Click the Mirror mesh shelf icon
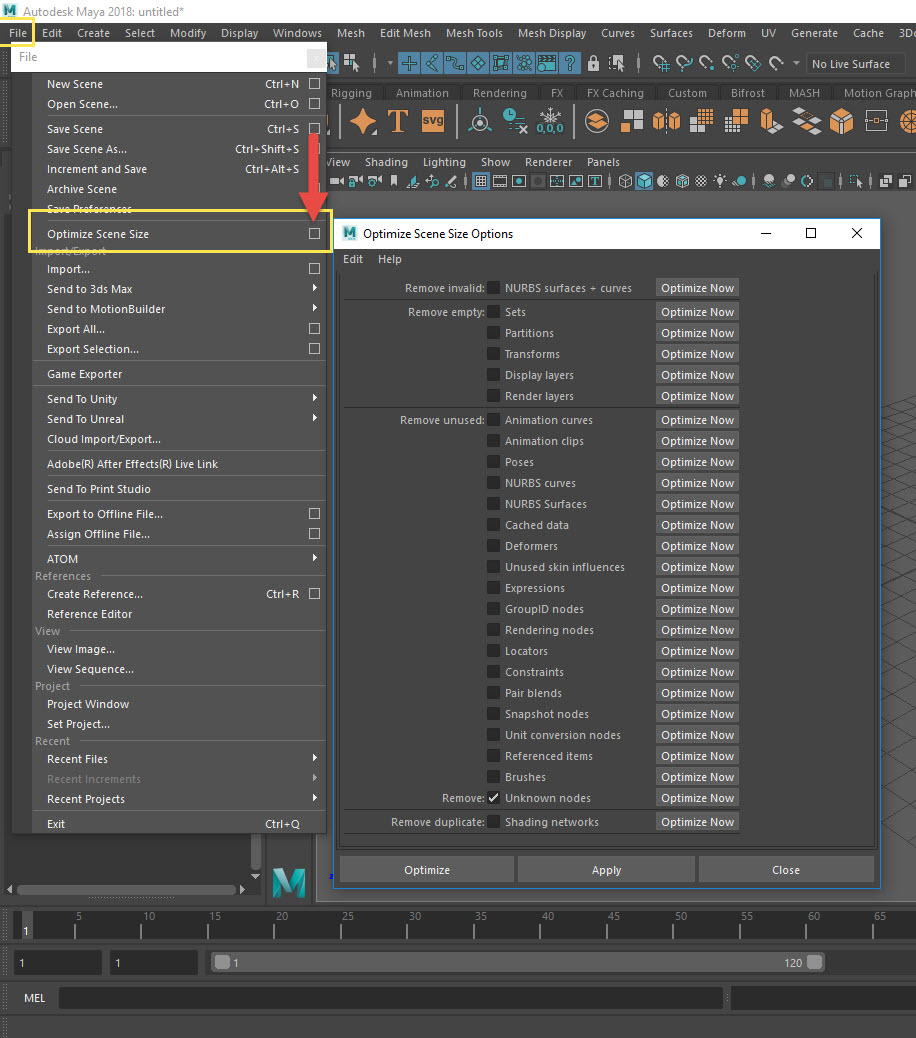Screen dimensions: 916x1038 (666, 121)
